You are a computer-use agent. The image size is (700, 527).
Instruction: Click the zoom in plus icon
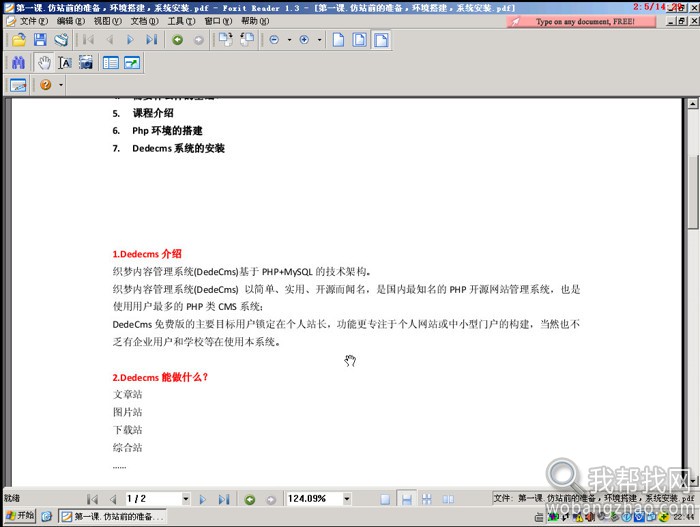click(x=304, y=40)
